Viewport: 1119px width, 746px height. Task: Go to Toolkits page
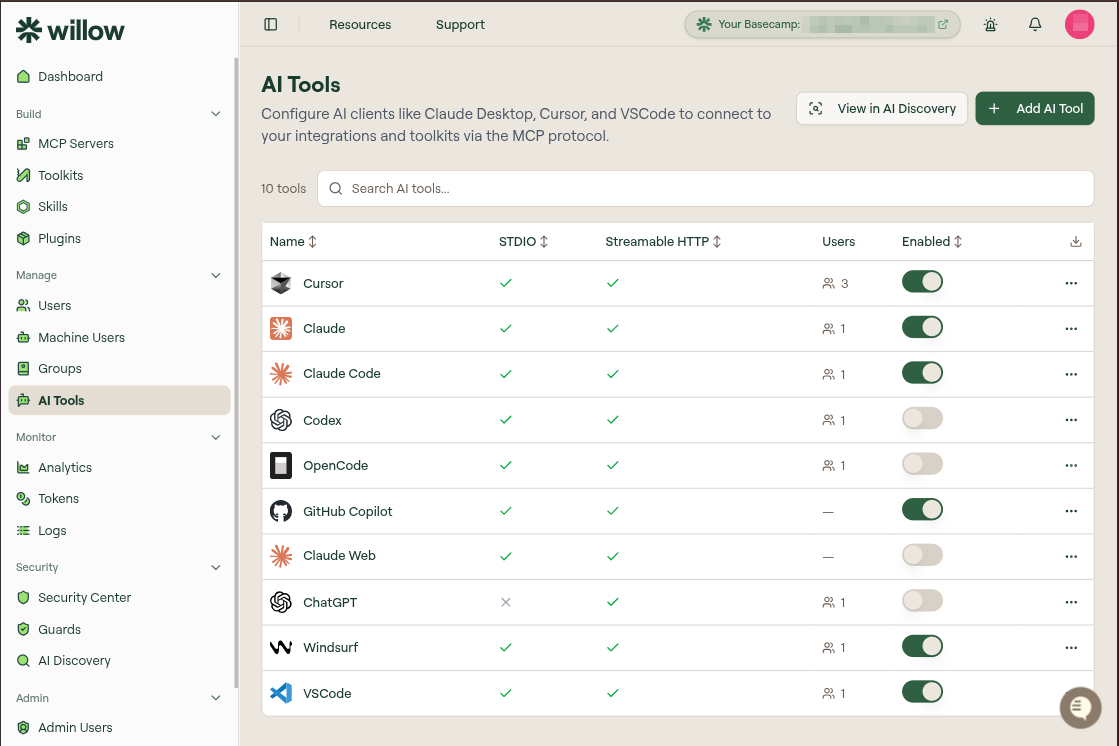(119, 176)
